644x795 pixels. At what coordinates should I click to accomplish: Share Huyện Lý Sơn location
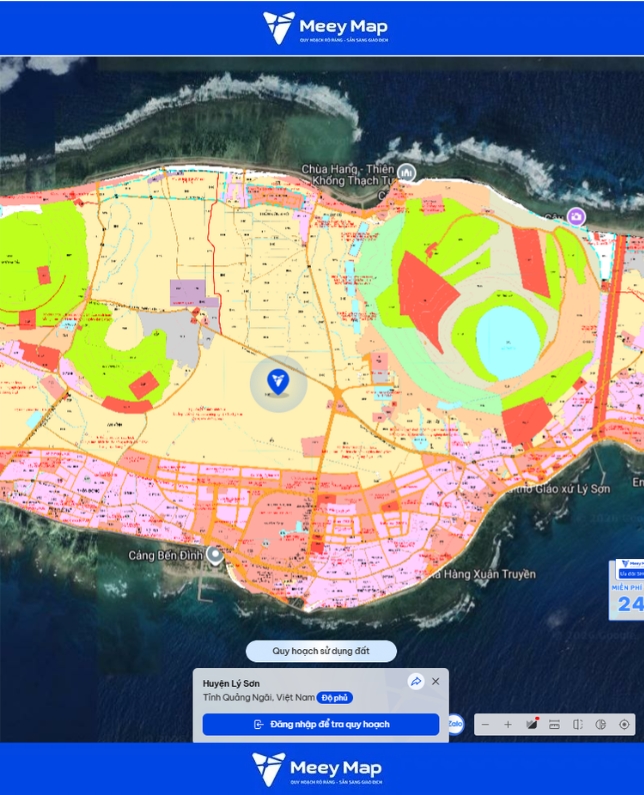(x=416, y=681)
